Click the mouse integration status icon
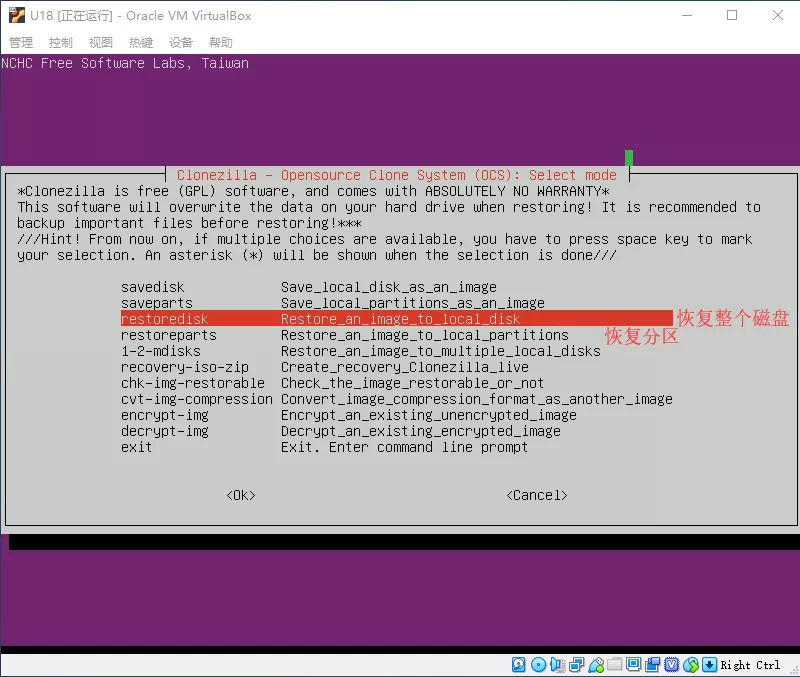This screenshot has height=677, width=800. point(691,664)
